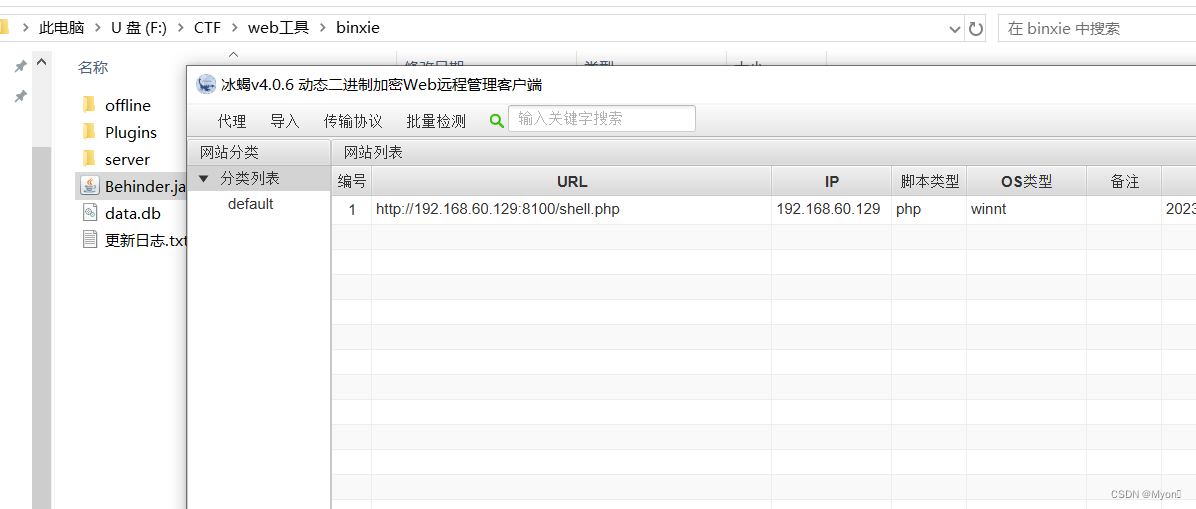Sort by the 名称 column header
Image resolution: width=1196 pixels, height=509 pixels.
[x=93, y=67]
